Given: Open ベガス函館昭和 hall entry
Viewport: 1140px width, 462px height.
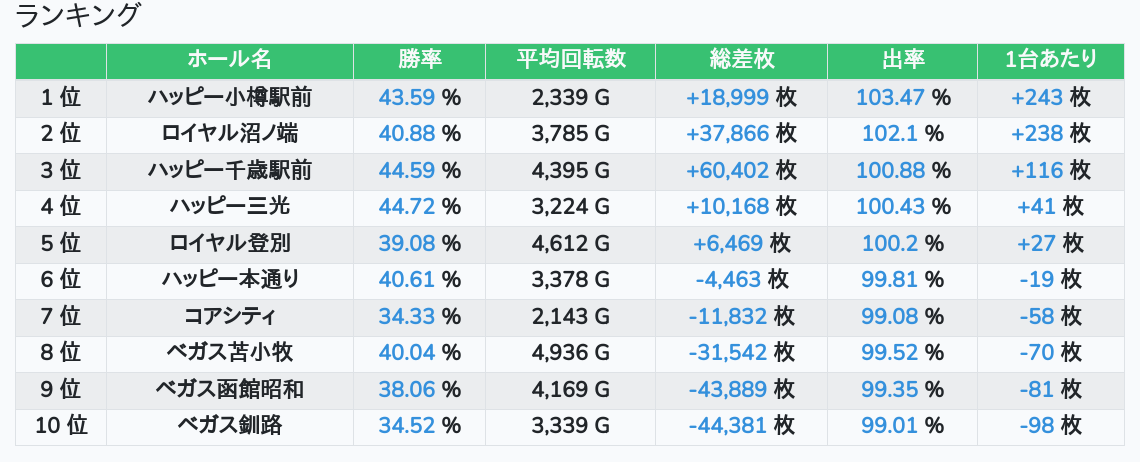Looking at the screenshot, I should [230, 390].
